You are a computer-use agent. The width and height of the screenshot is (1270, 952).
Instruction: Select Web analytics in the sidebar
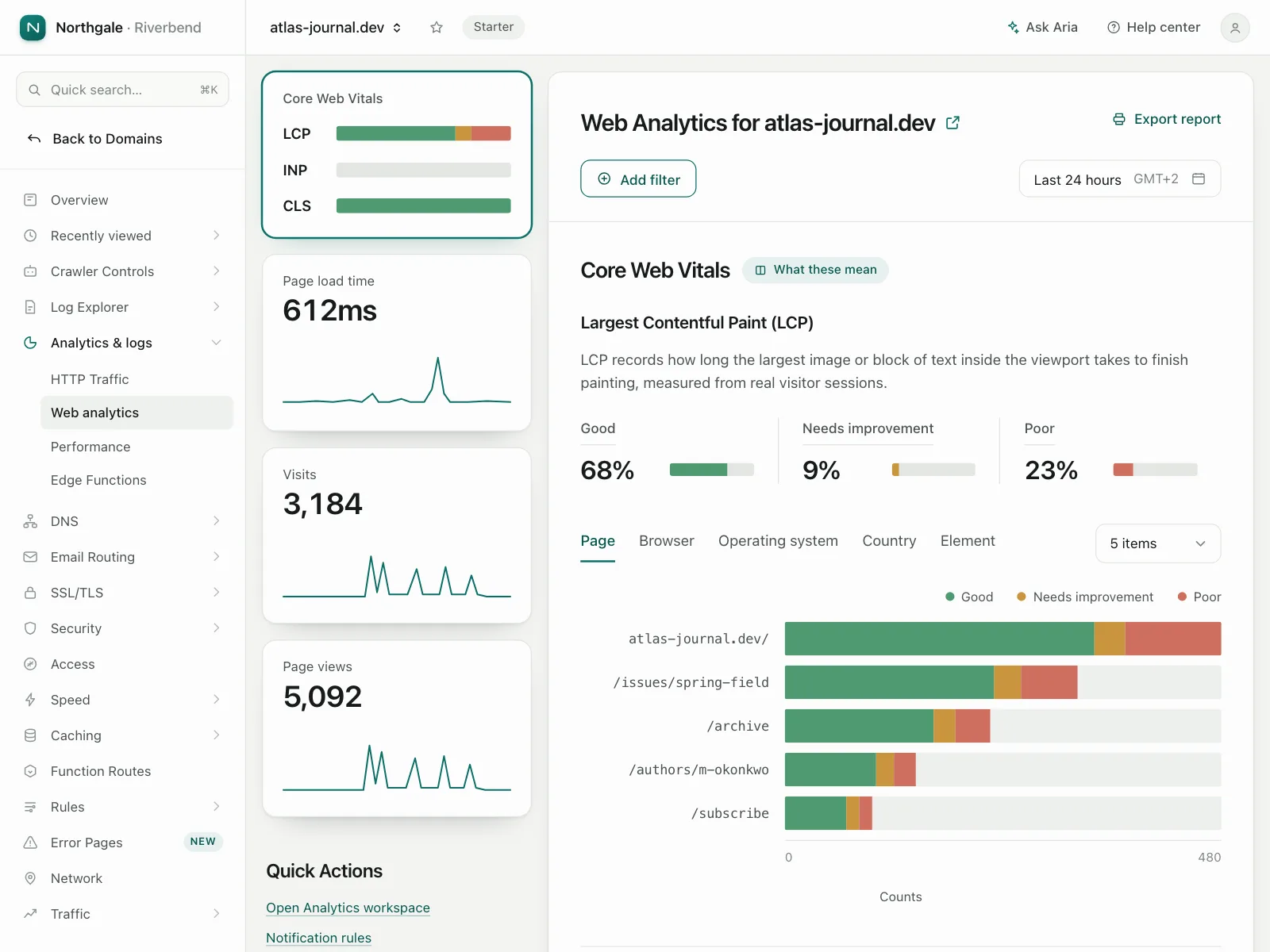click(x=137, y=413)
